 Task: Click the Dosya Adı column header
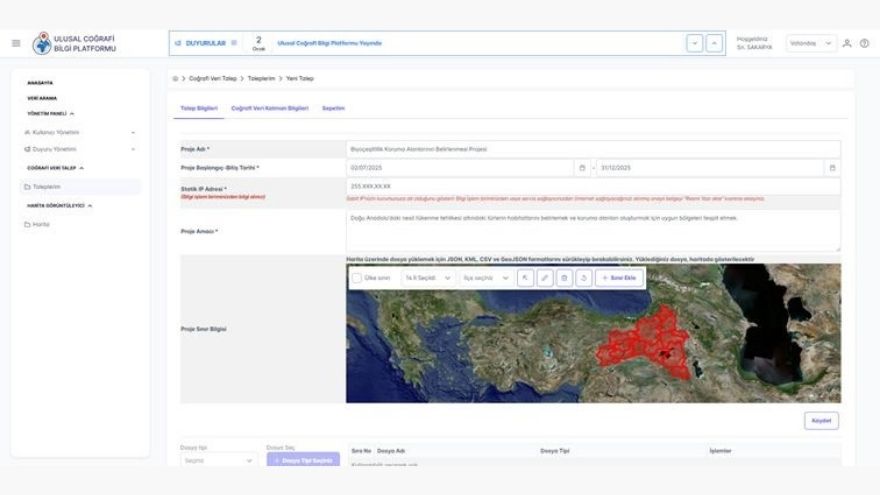(x=391, y=451)
